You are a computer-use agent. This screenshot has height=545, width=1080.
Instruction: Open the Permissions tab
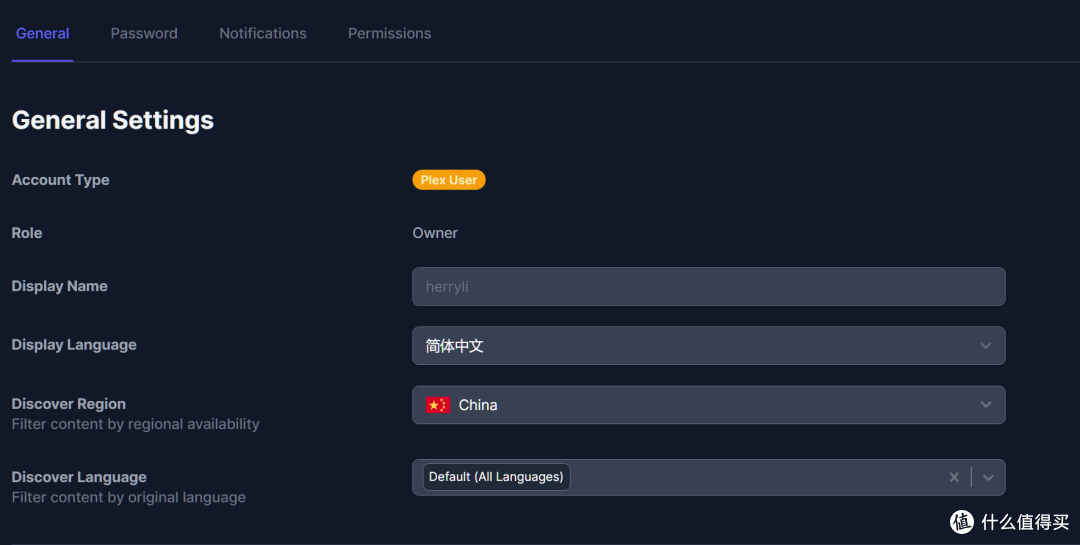pos(389,33)
